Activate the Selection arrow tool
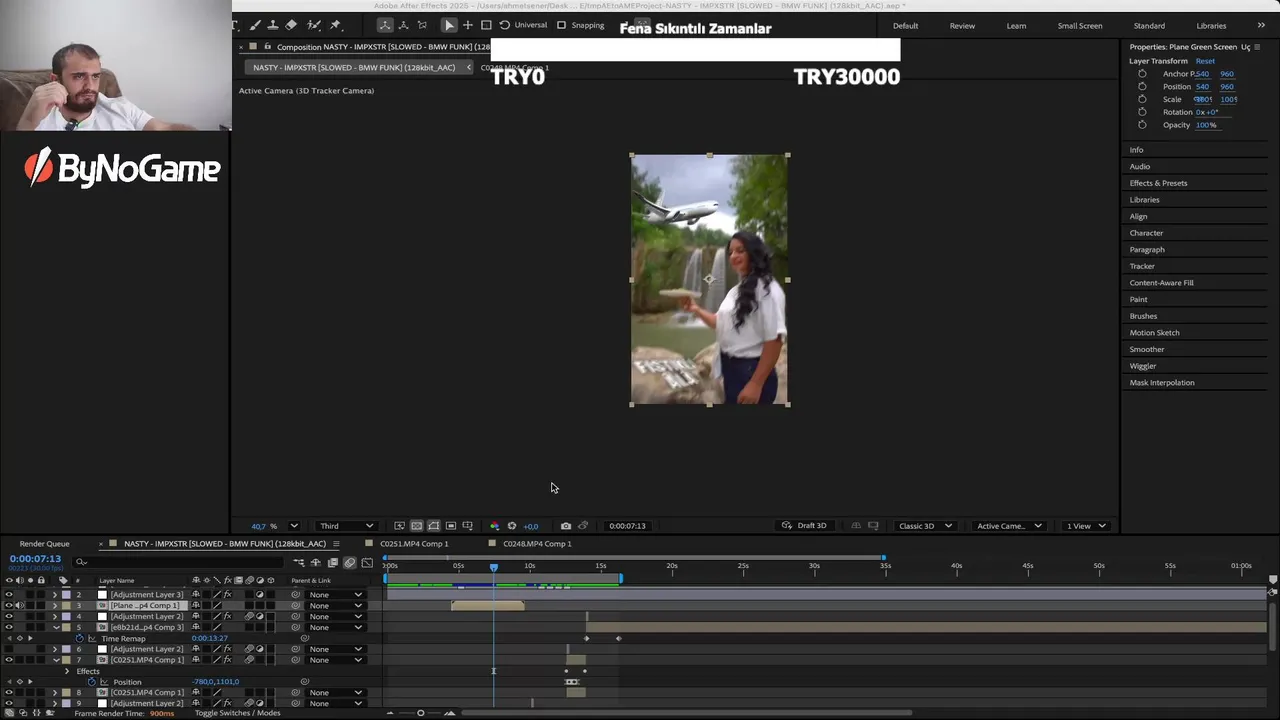Screen dimensions: 1280x720 coord(449,25)
